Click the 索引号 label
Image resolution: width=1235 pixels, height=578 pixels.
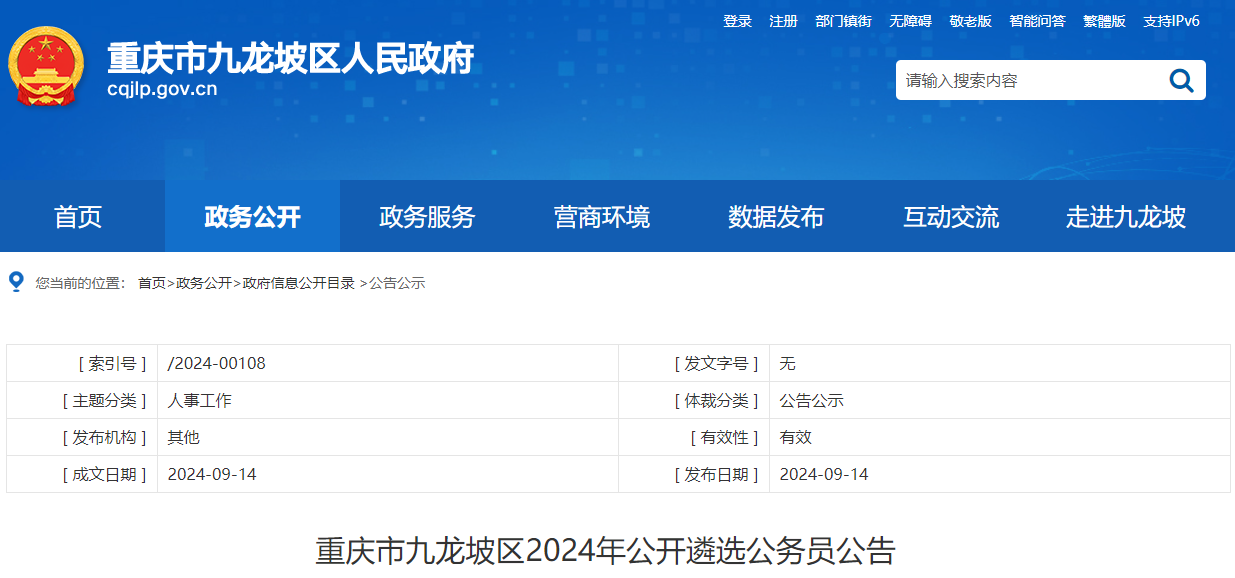(112, 363)
